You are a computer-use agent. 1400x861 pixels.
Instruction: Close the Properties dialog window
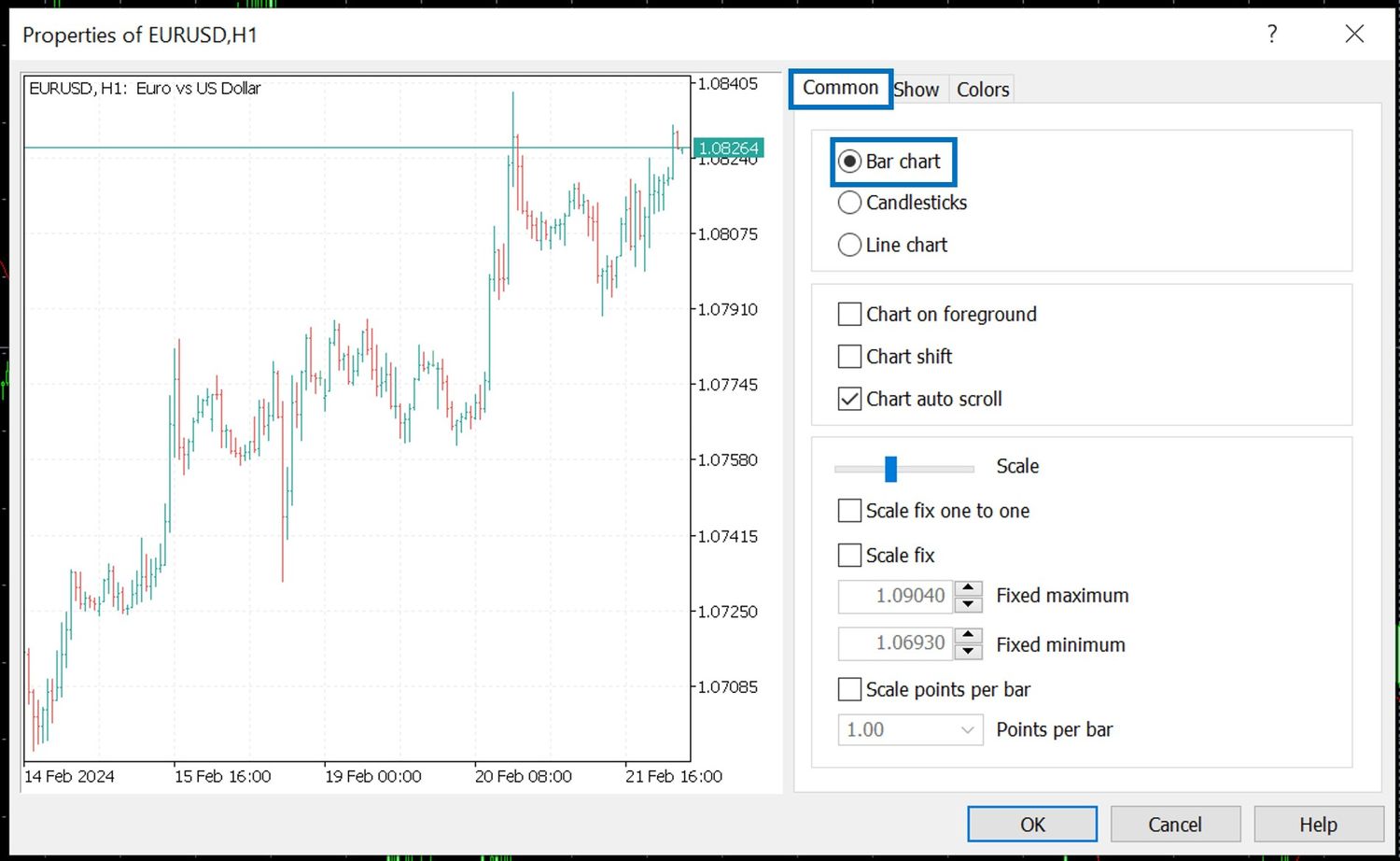[1354, 35]
